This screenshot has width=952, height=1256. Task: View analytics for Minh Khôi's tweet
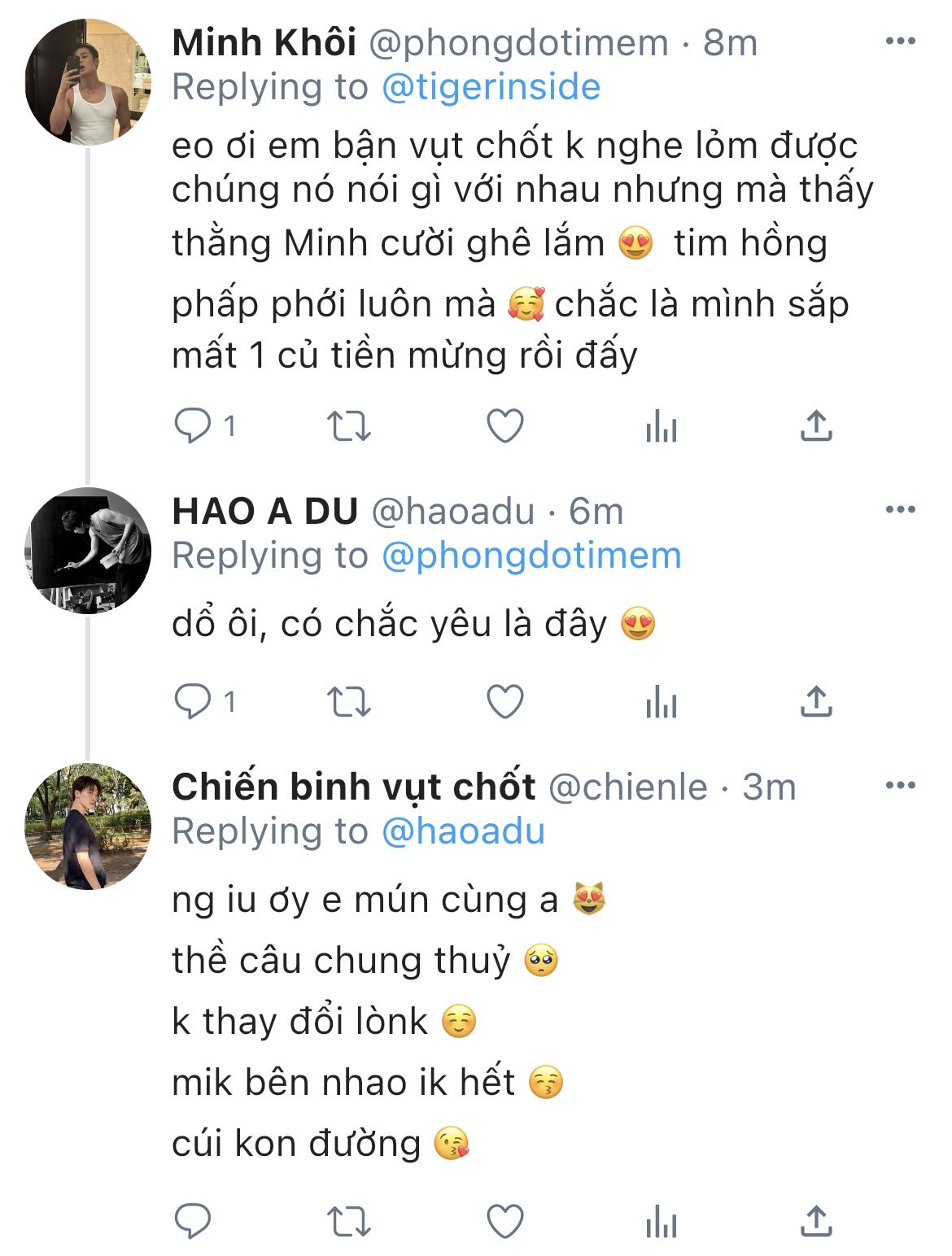click(661, 425)
